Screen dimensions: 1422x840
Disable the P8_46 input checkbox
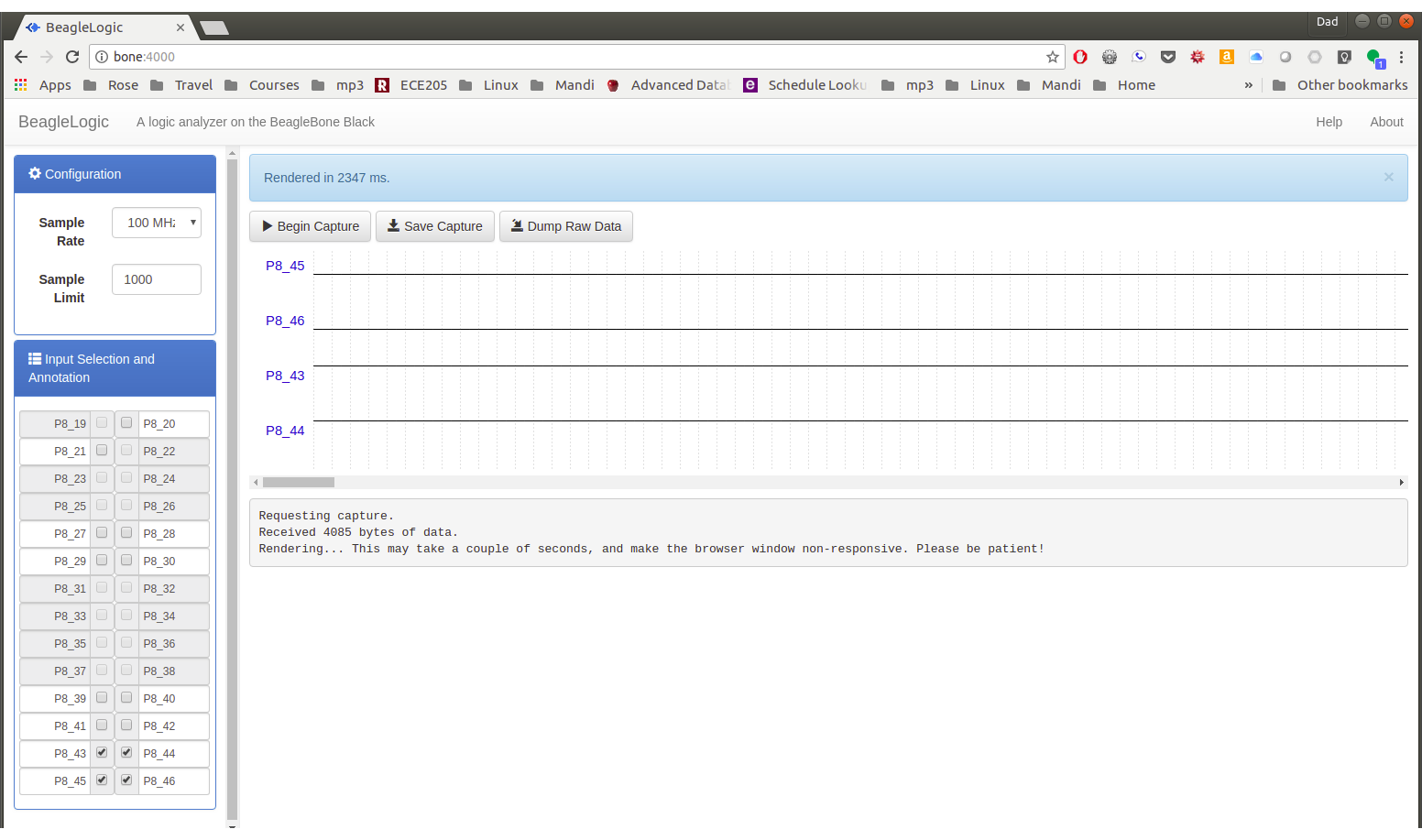pyautogui.click(x=126, y=780)
